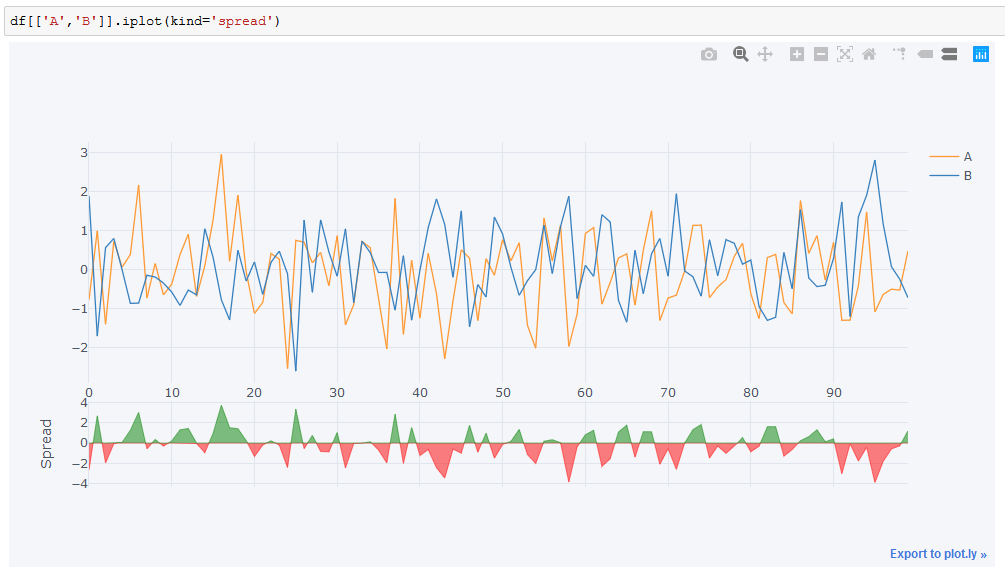This screenshot has height=574, width=1005.
Task: Select the Zoom magnifier tool
Action: pos(740,54)
